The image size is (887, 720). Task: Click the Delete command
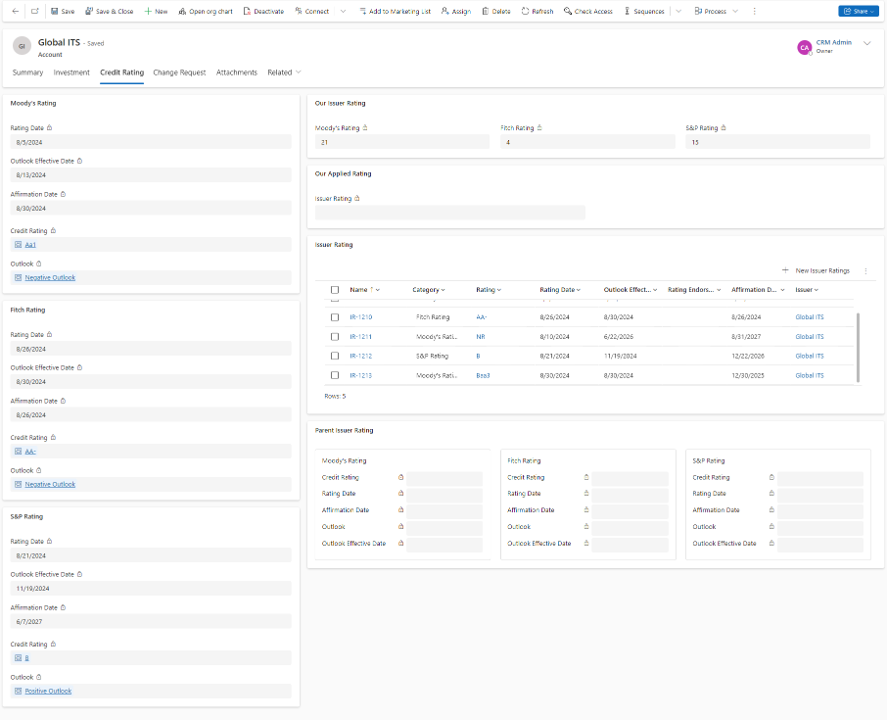496,11
